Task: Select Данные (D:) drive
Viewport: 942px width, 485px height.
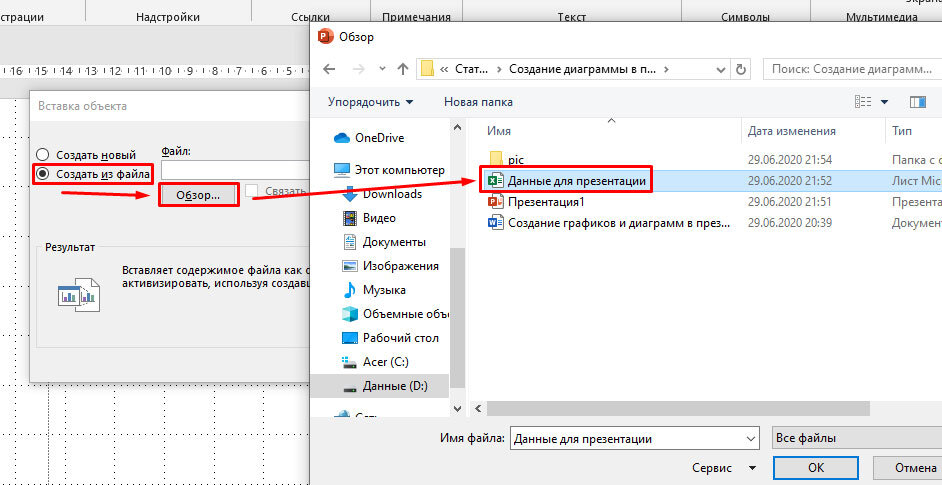Action: click(x=395, y=386)
